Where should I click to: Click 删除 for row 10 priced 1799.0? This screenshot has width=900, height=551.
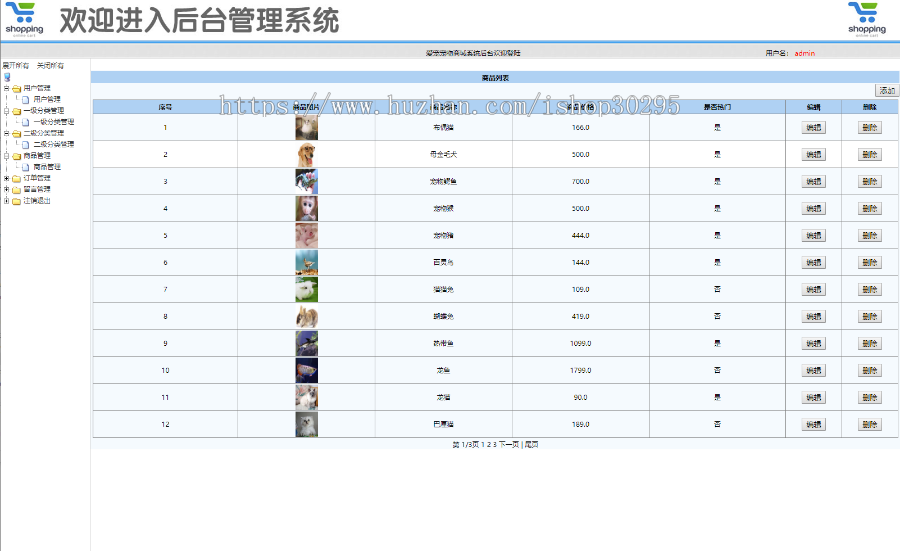pos(870,370)
